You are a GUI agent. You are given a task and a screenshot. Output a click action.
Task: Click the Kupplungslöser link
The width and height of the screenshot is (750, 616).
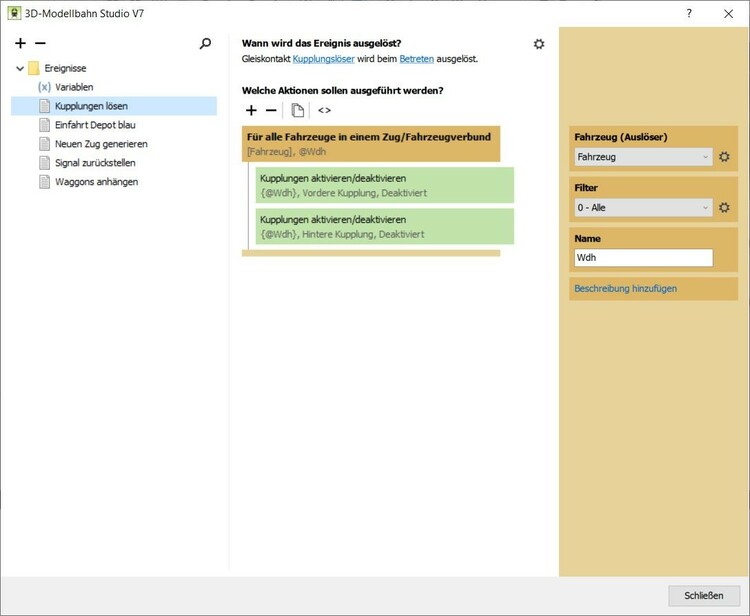[x=323, y=59]
